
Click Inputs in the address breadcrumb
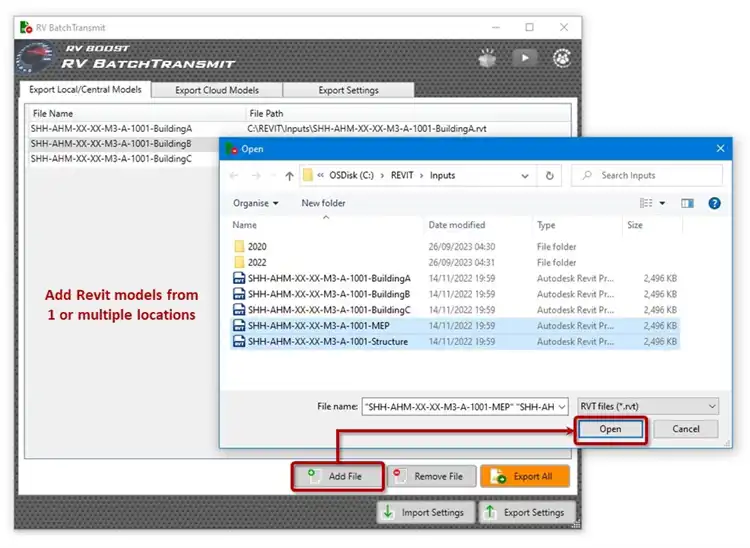coord(442,175)
